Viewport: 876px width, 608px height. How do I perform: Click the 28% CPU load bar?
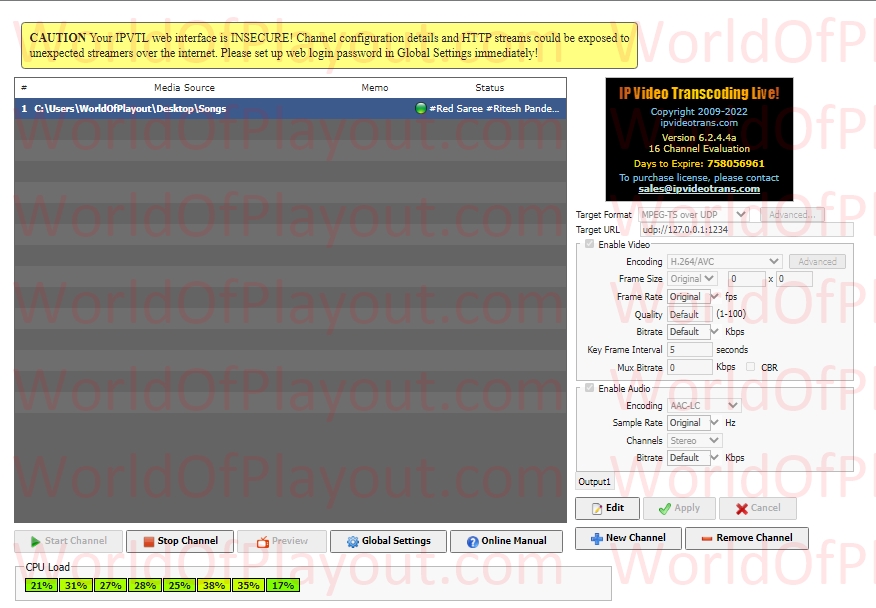[145, 585]
